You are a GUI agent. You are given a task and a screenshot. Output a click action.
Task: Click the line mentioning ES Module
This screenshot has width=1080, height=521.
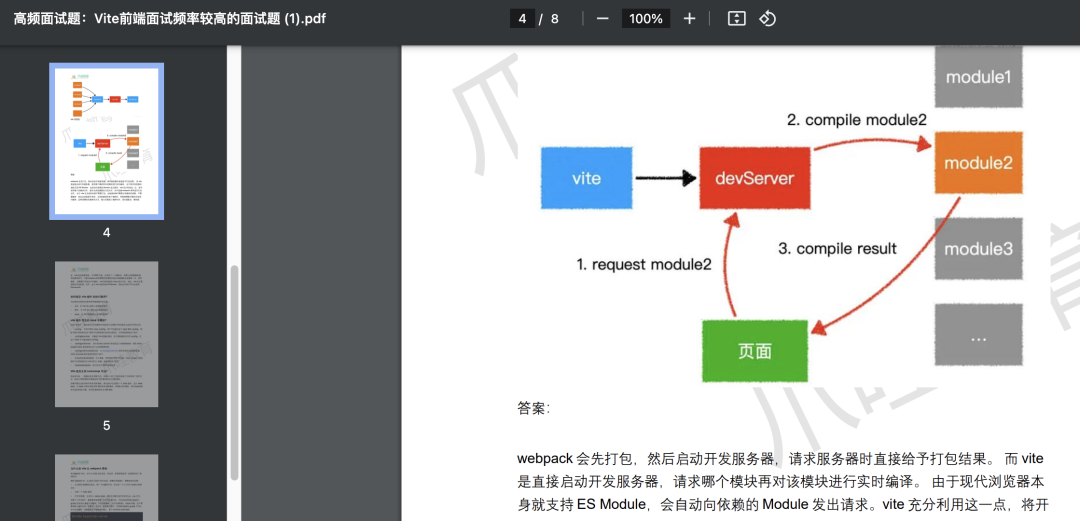pos(782,504)
